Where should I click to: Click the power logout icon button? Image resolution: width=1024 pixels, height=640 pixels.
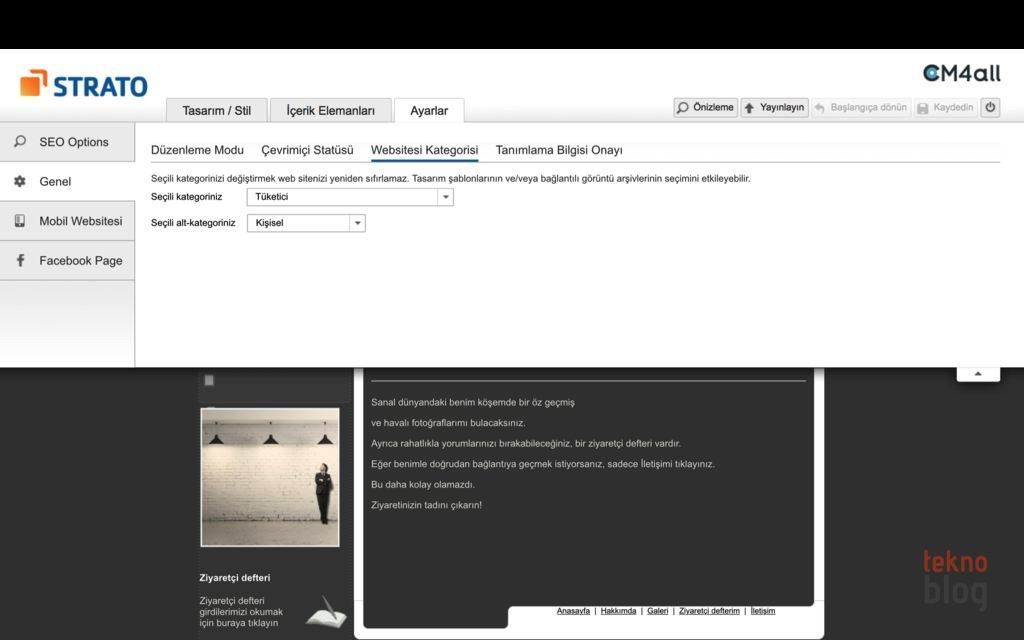click(x=990, y=108)
